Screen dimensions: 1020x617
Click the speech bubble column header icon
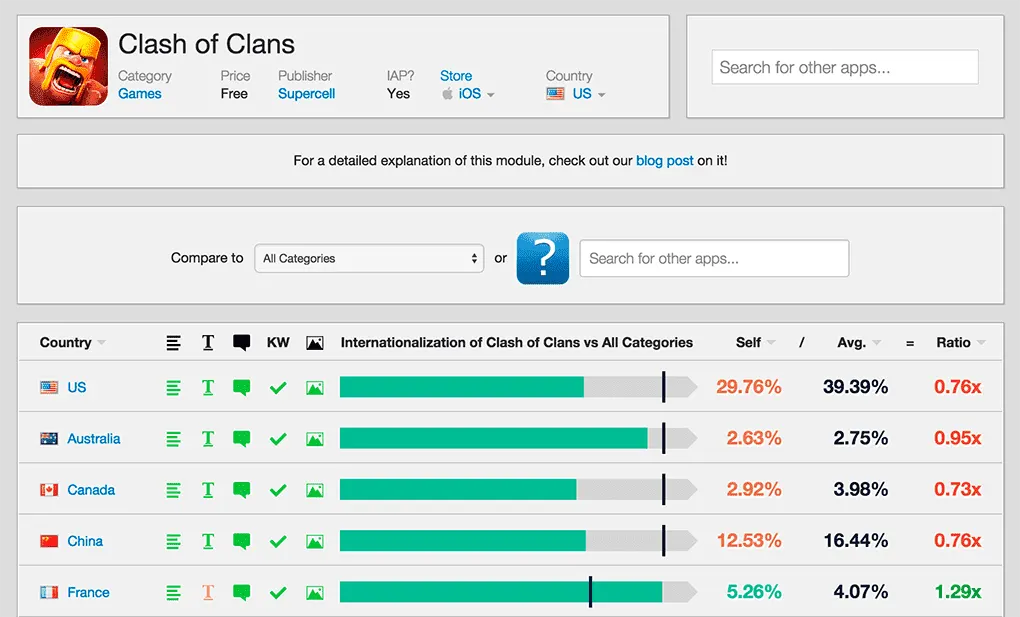[x=241, y=343]
